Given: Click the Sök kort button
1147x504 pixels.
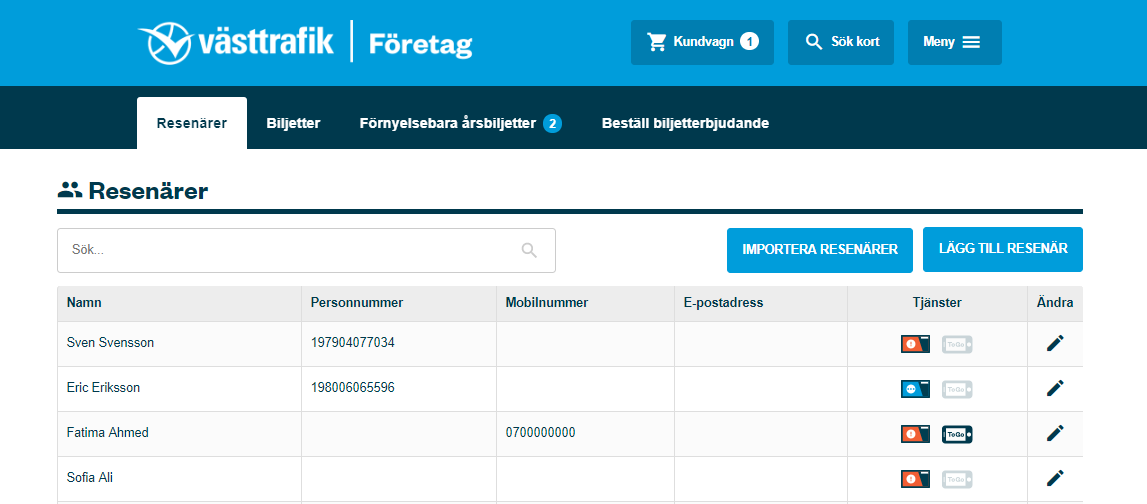Looking at the screenshot, I should [840, 42].
